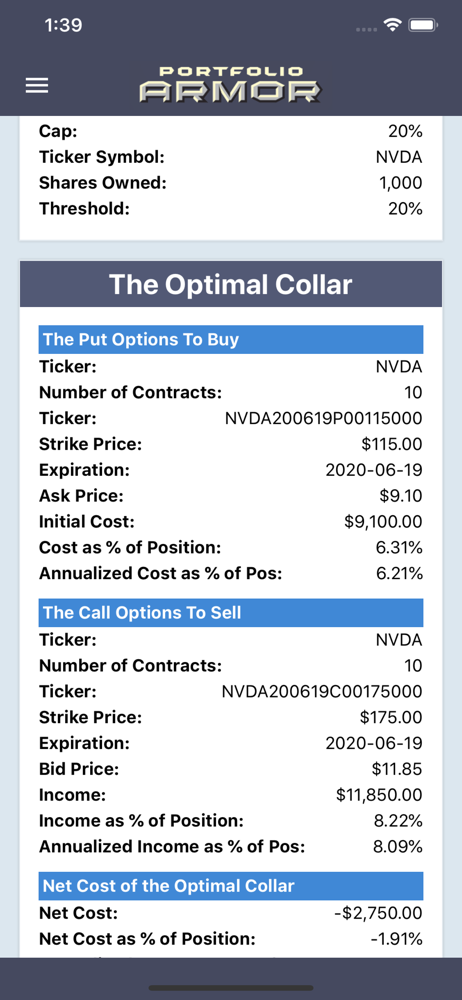Select the Net Cost value -$2,750.00
This screenshot has height=1000, width=462.
tap(378, 913)
